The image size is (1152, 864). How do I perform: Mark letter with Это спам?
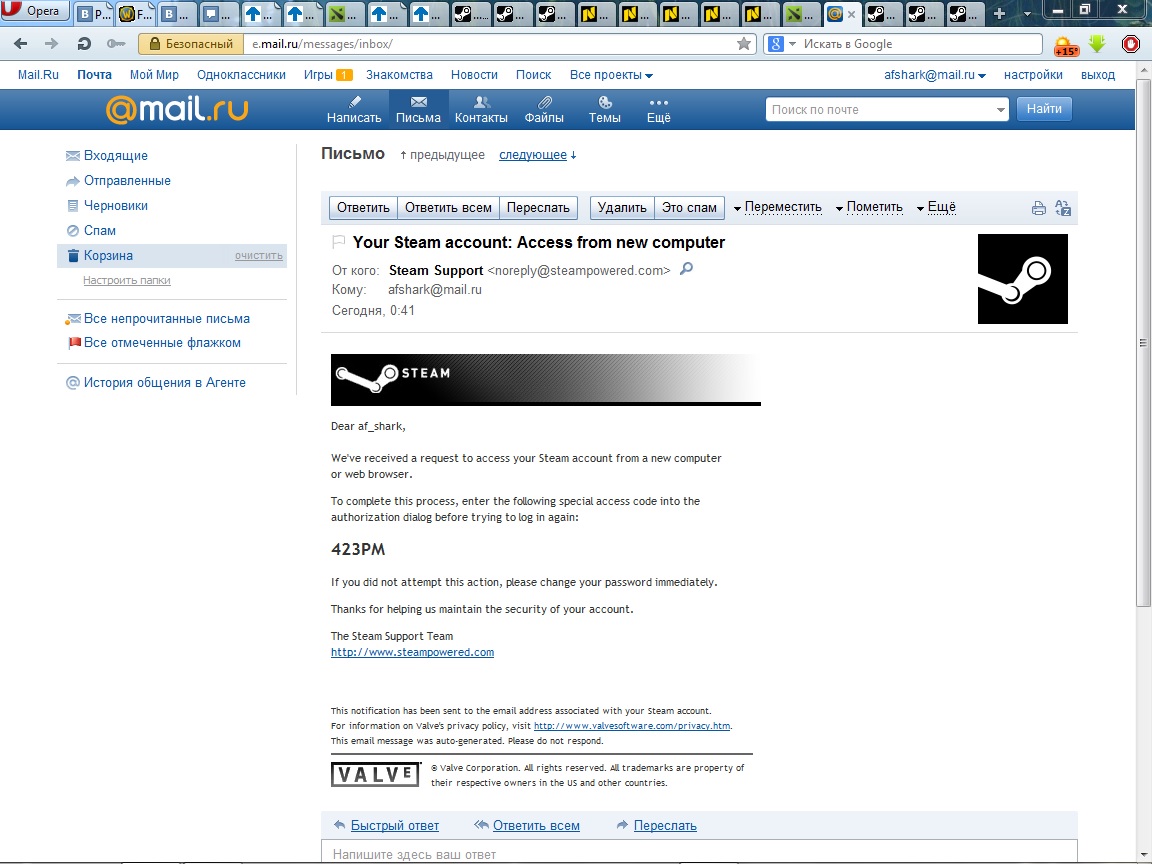[x=689, y=208]
